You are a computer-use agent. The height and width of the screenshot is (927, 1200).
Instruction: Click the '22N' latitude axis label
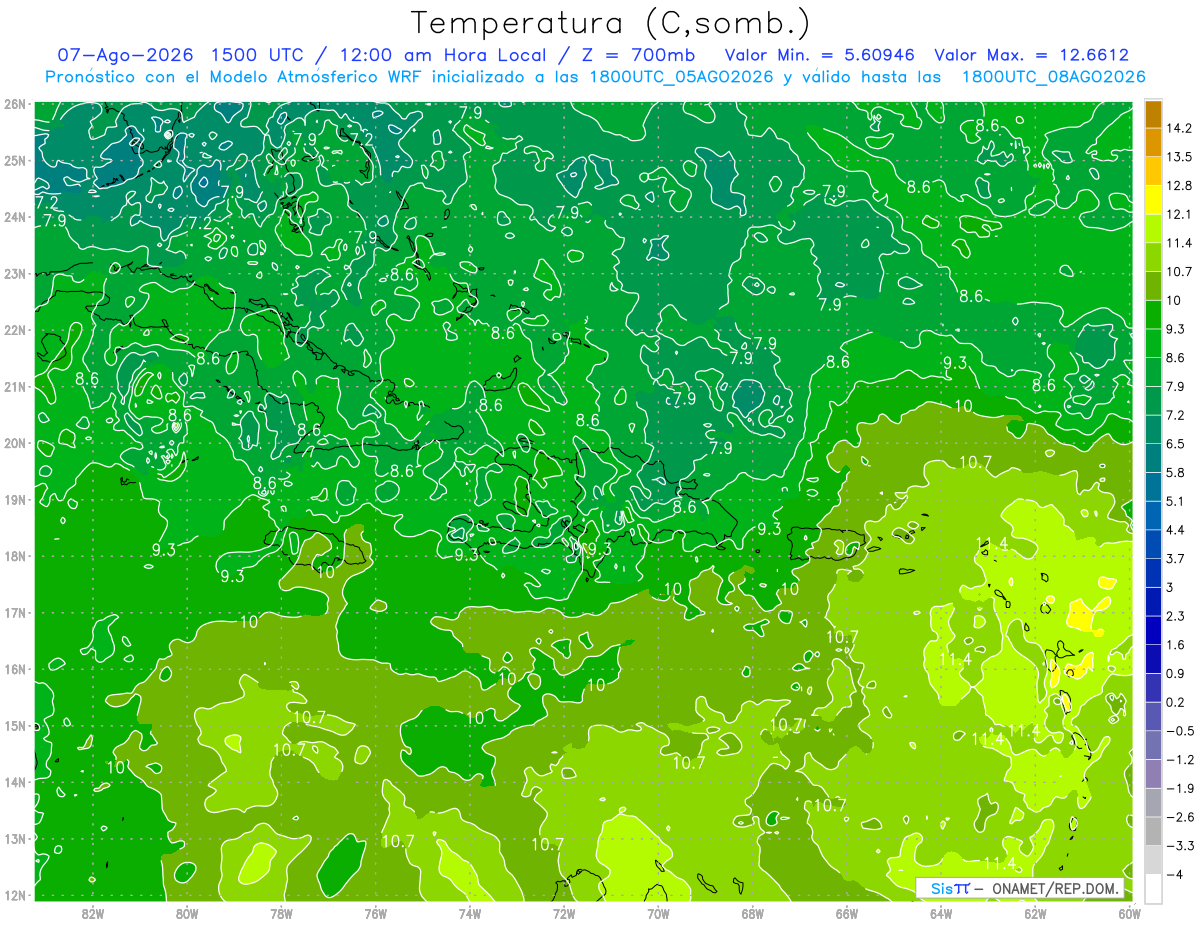[14, 330]
